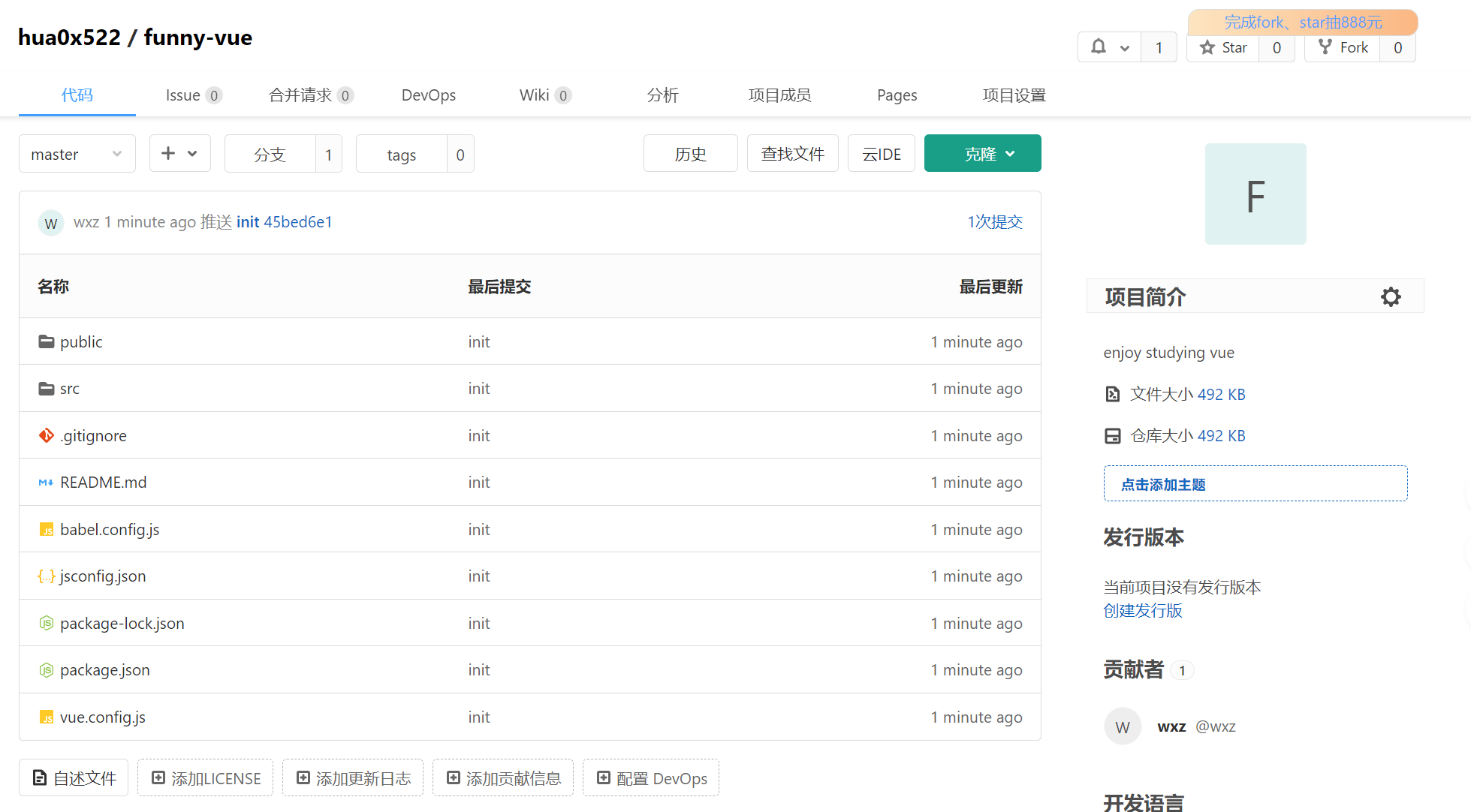Click the Star icon to star funny-vue
Image resolution: width=1471 pixels, height=812 pixels.
1207,47
